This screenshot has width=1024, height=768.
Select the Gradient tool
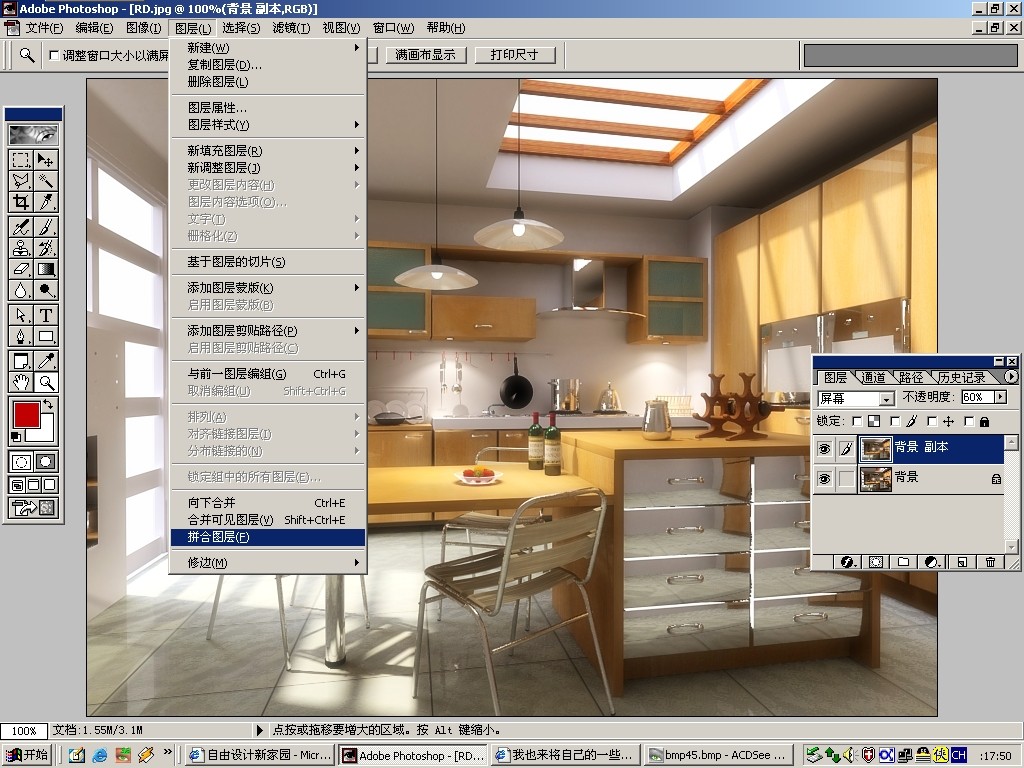click(x=46, y=268)
